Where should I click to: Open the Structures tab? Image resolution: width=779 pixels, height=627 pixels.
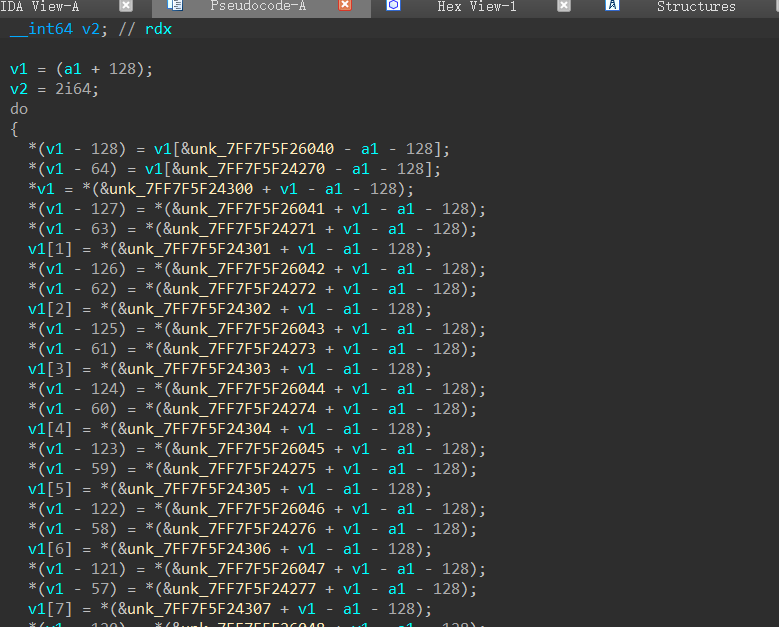click(x=695, y=7)
